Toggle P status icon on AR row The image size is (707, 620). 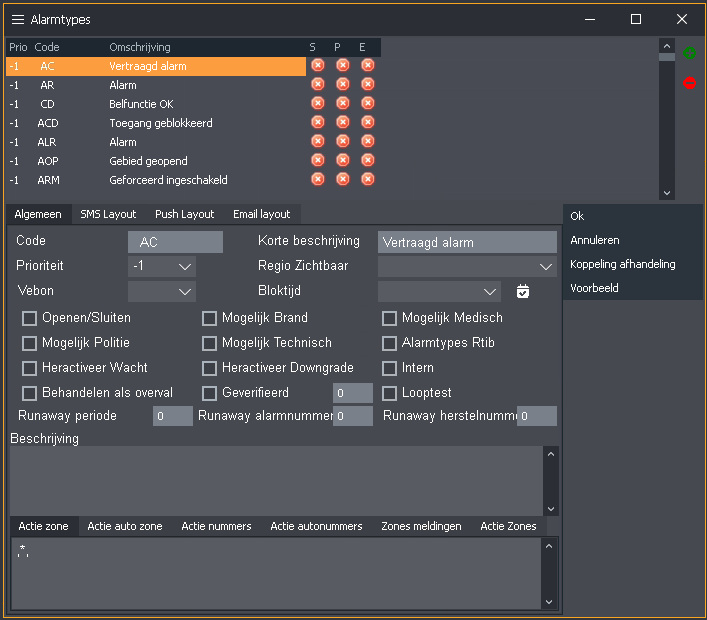pos(343,84)
